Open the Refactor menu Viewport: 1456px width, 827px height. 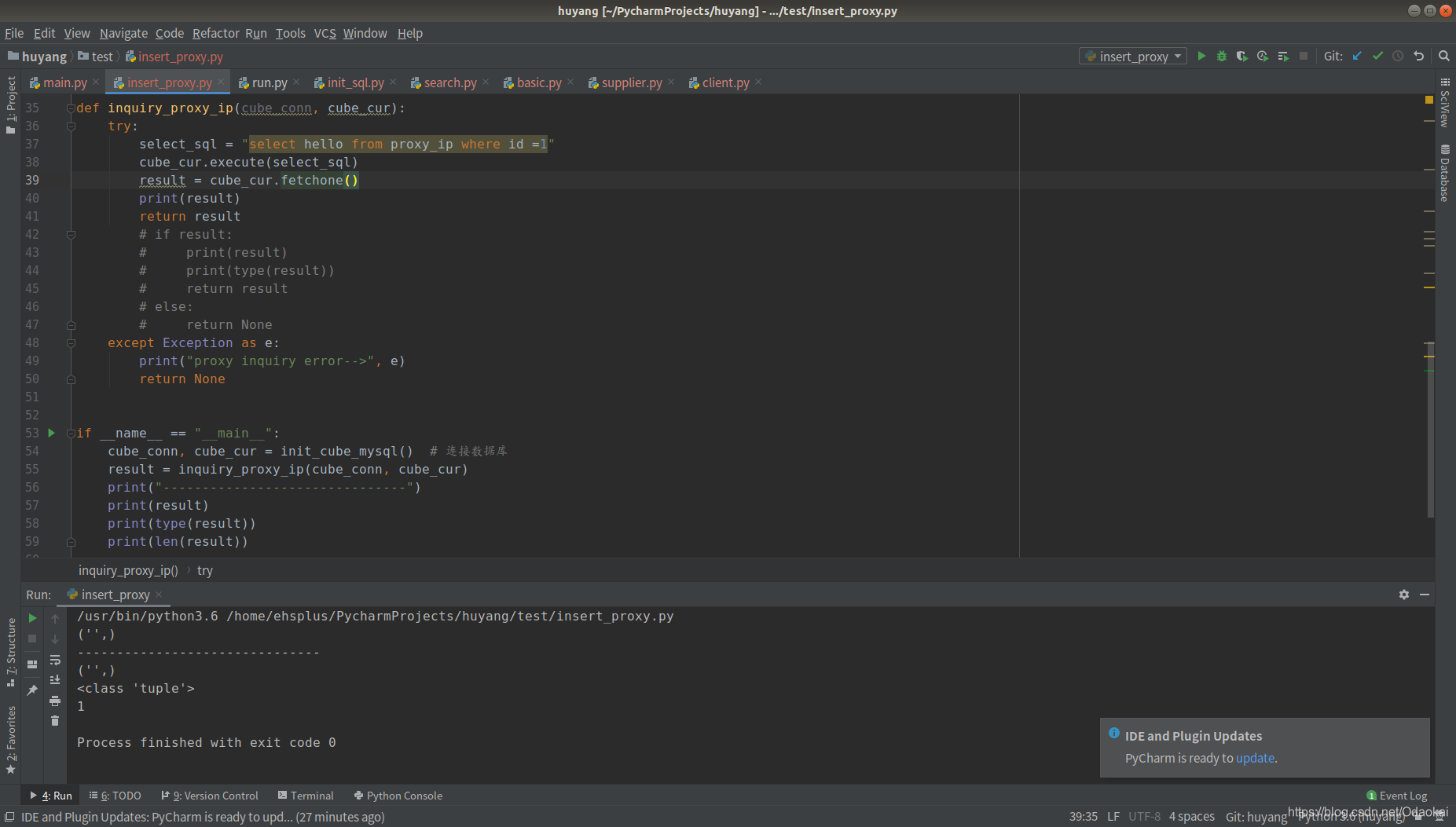215,33
